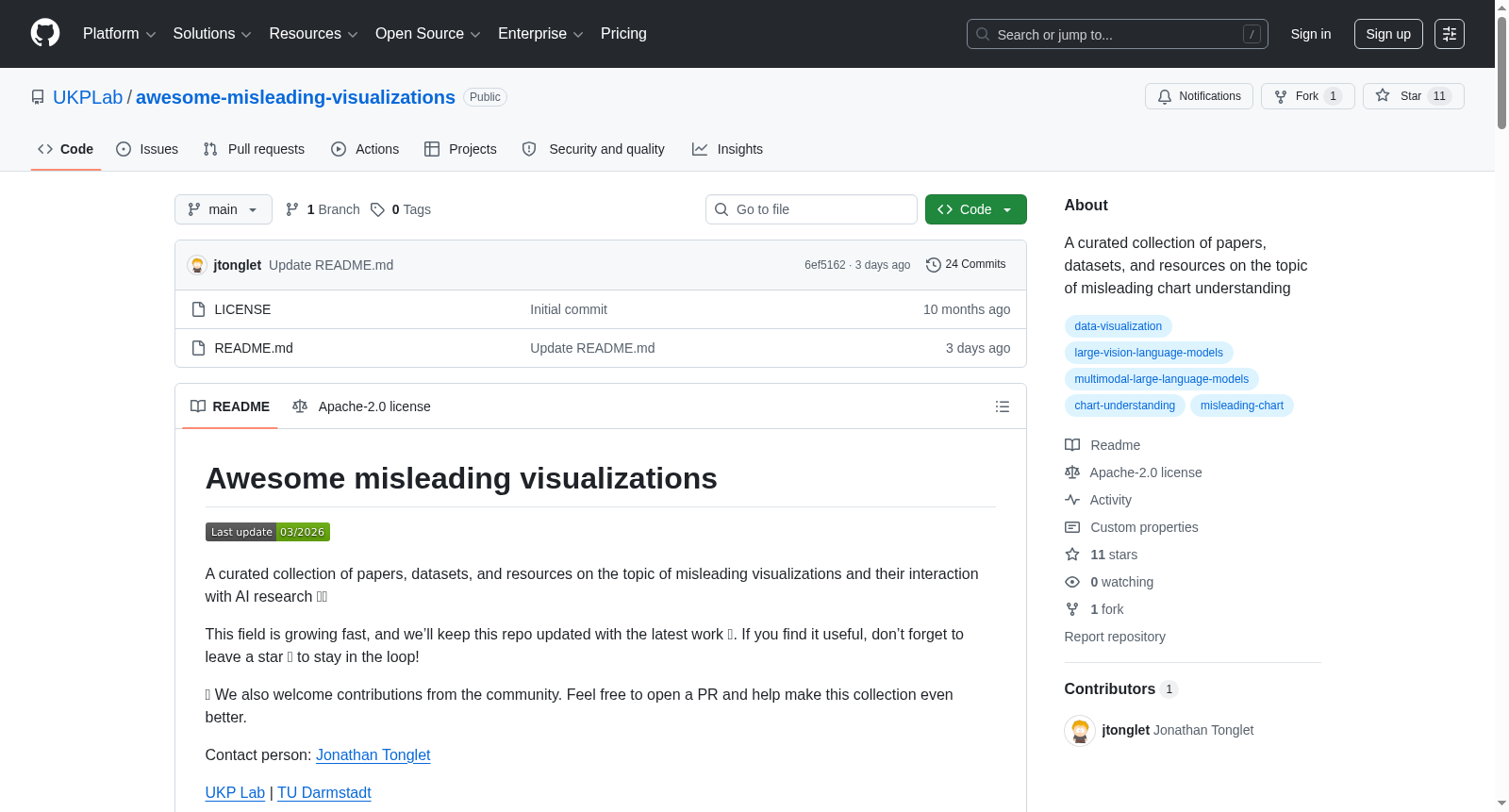Click the misleading-chart topic tag
1509x812 pixels.
1241,406
